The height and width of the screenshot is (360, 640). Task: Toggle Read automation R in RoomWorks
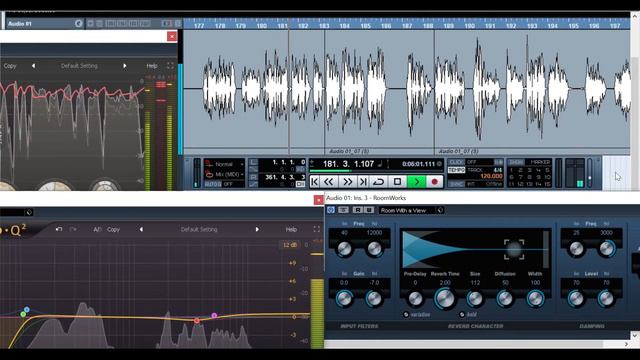(358, 210)
